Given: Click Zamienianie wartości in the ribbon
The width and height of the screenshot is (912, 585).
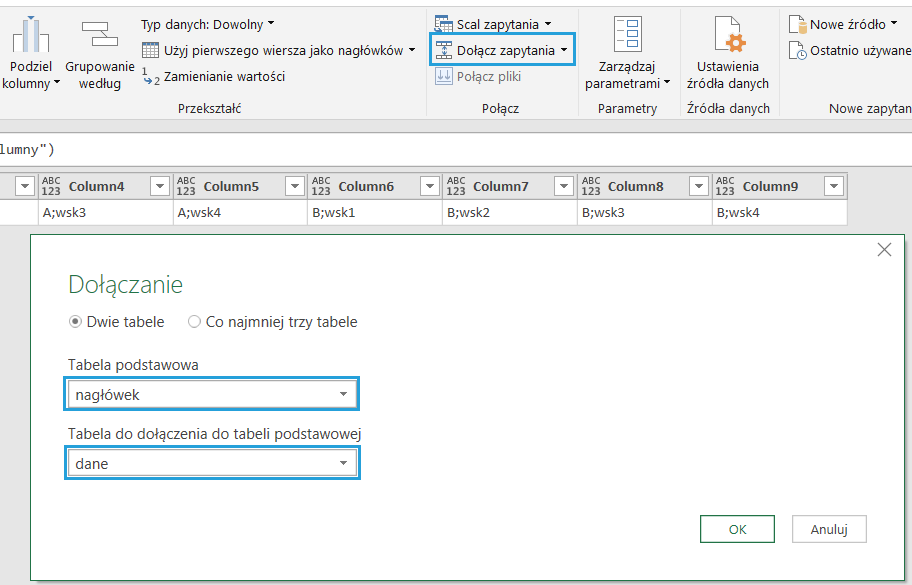Looking at the screenshot, I should pyautogui.click(x=223, y=76).
